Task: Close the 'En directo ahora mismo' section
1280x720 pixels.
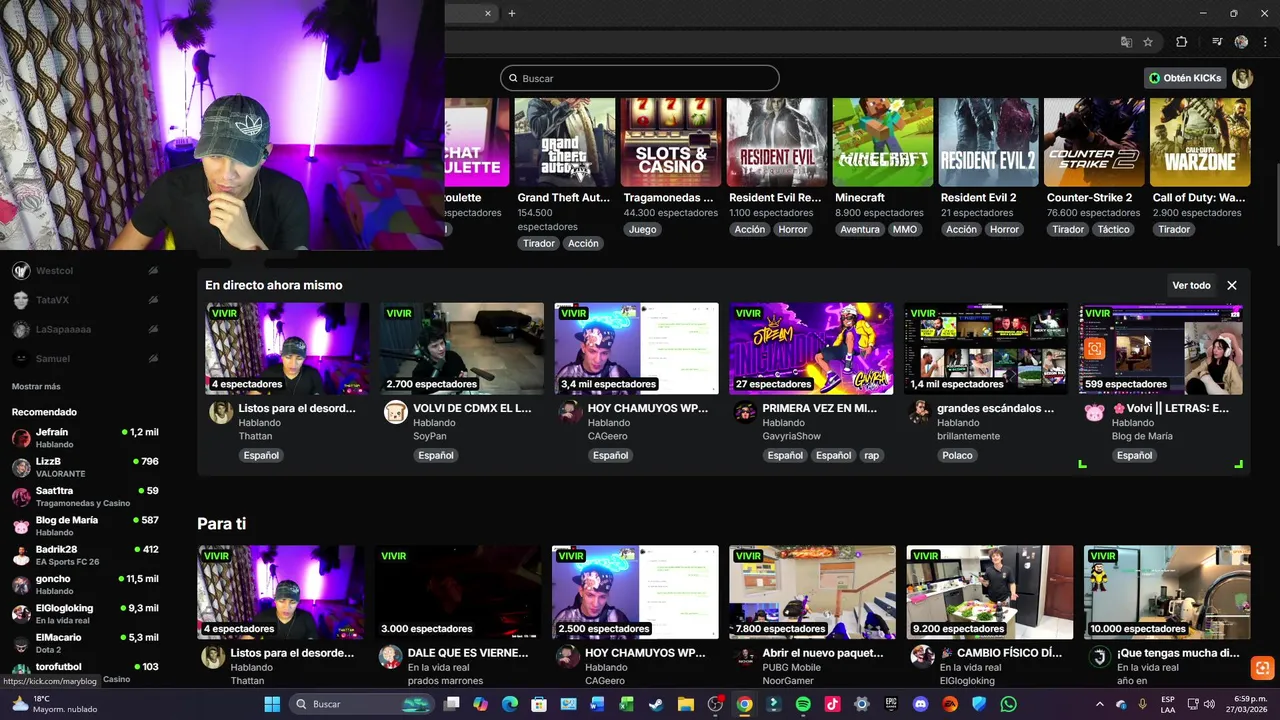Action: pos(1232,285)
